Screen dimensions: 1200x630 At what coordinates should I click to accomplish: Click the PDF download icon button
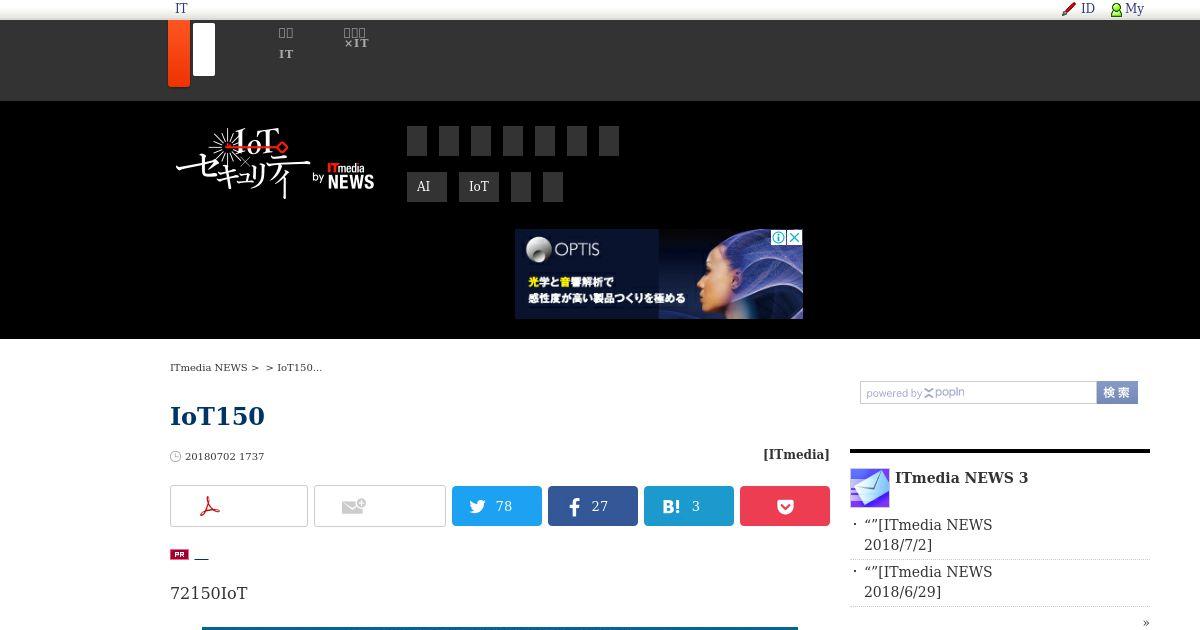pos(239,506)
